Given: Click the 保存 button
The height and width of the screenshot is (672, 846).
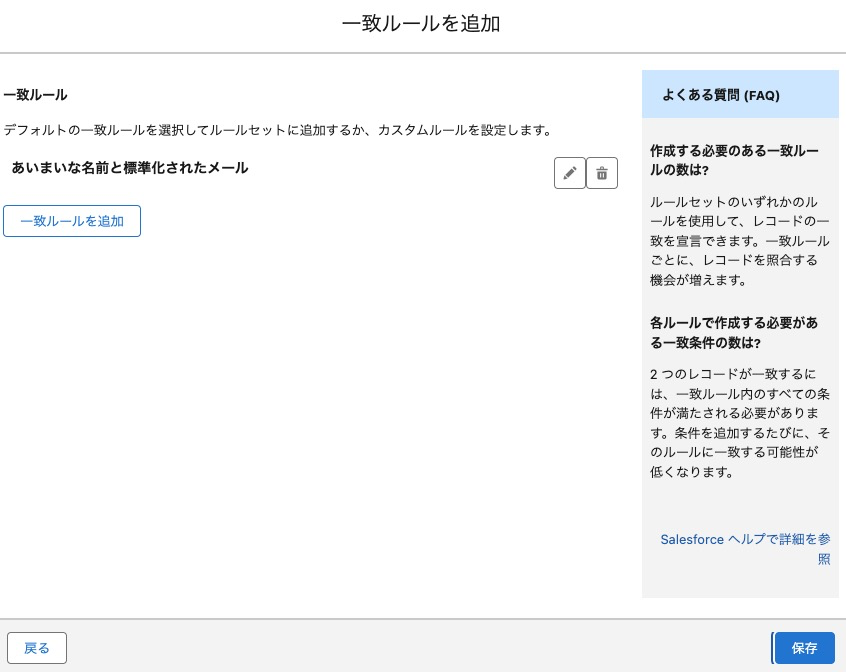Looking at the screenshot, I should click(804, 648).
